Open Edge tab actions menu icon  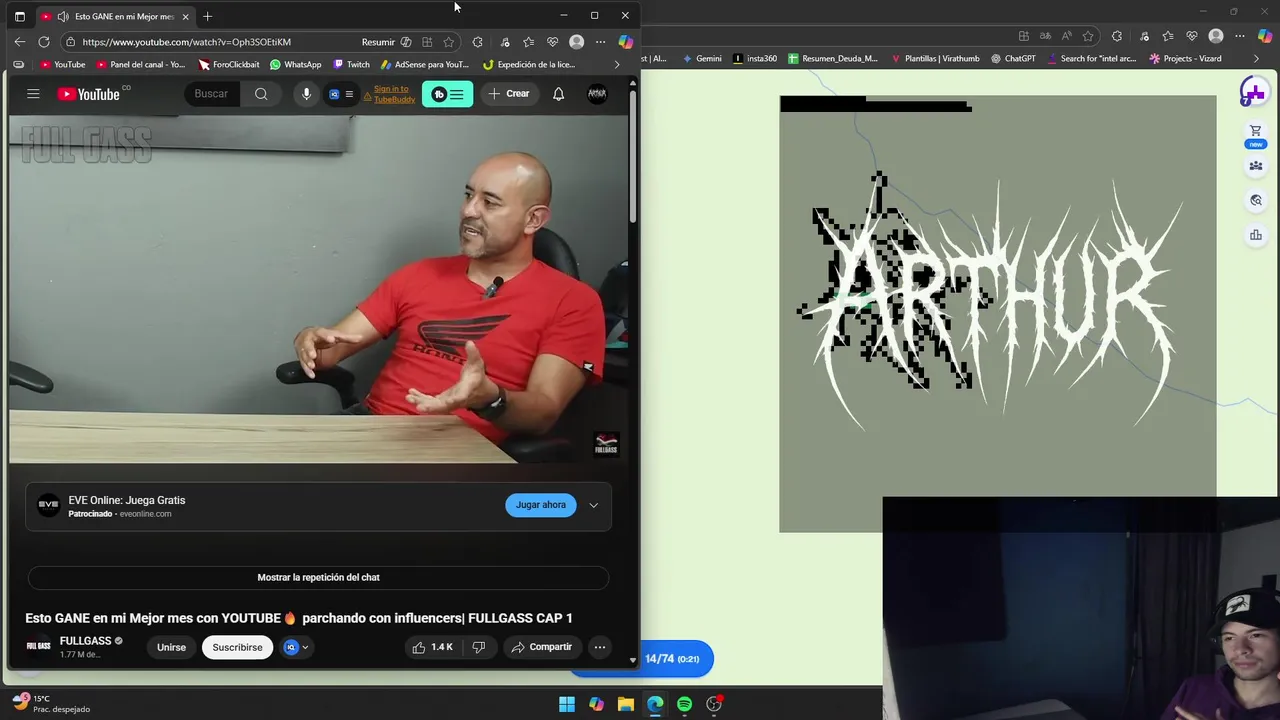coord(19,16)
